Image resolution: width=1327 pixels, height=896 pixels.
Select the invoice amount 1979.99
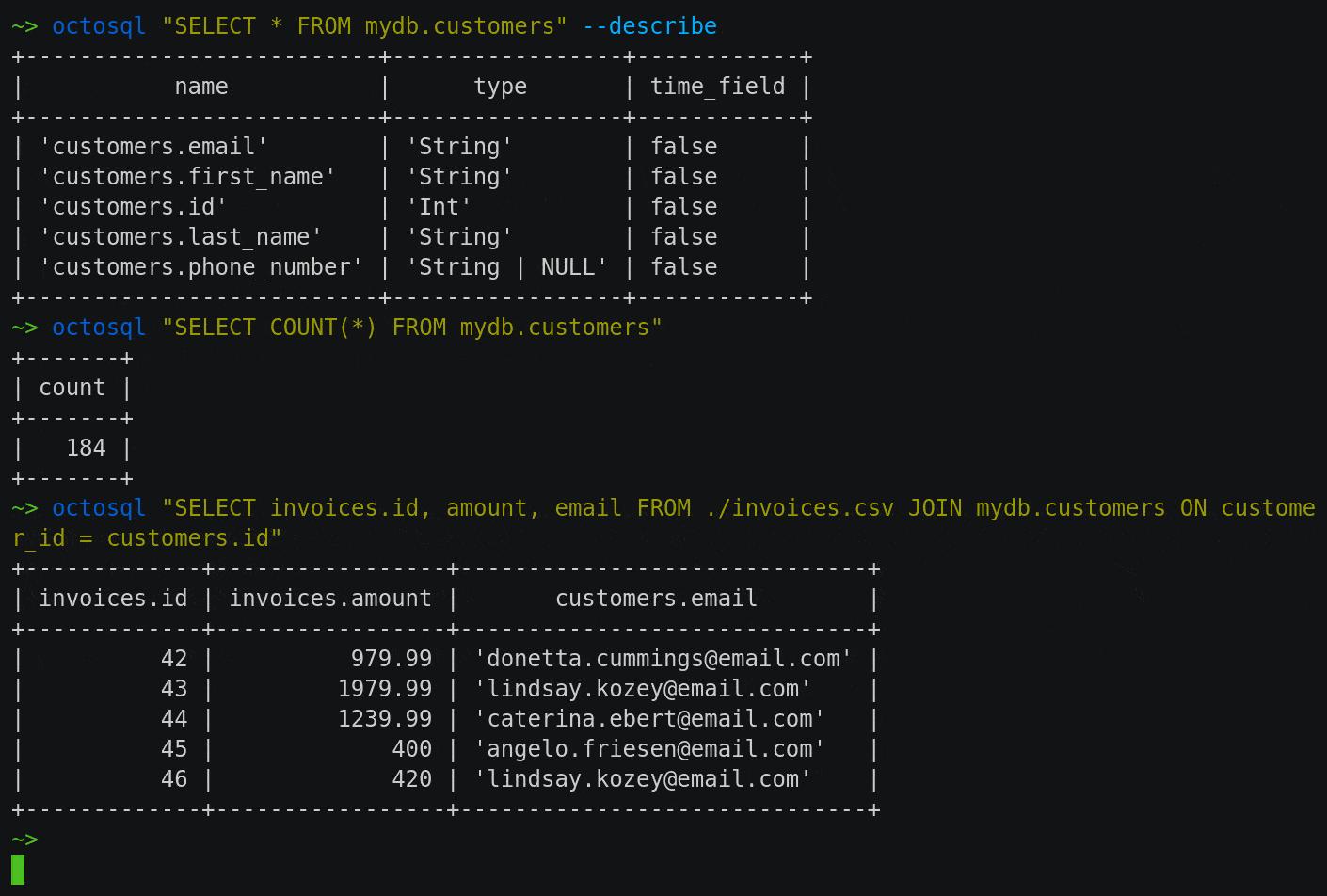pyautogui.click(x=385, y=689)
